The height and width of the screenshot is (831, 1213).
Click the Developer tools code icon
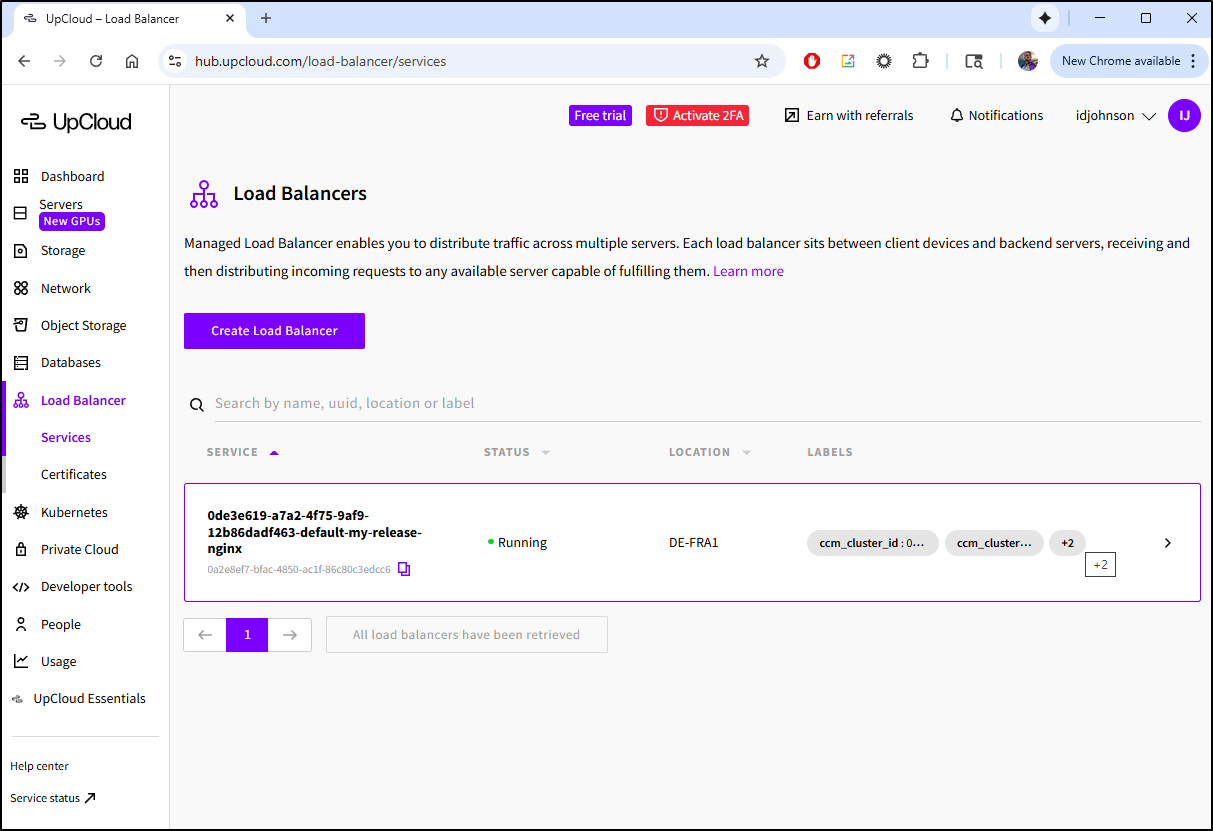[x=21, y=587]
